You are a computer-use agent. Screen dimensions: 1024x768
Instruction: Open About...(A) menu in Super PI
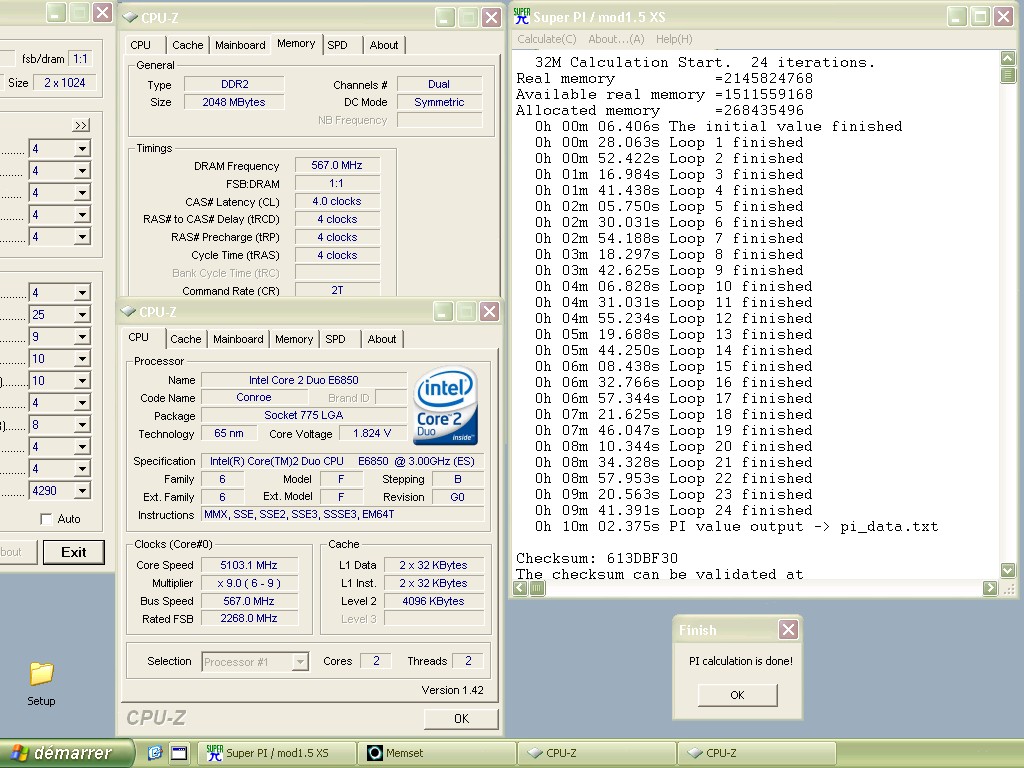[616, 39]
